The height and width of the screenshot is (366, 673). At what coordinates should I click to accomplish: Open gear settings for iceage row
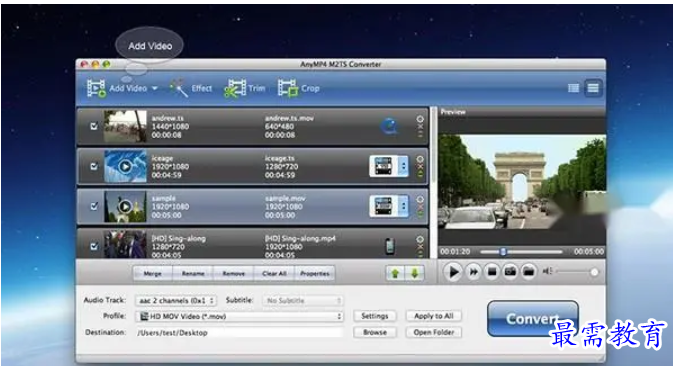pyautogui.click(x=420, y=159)
